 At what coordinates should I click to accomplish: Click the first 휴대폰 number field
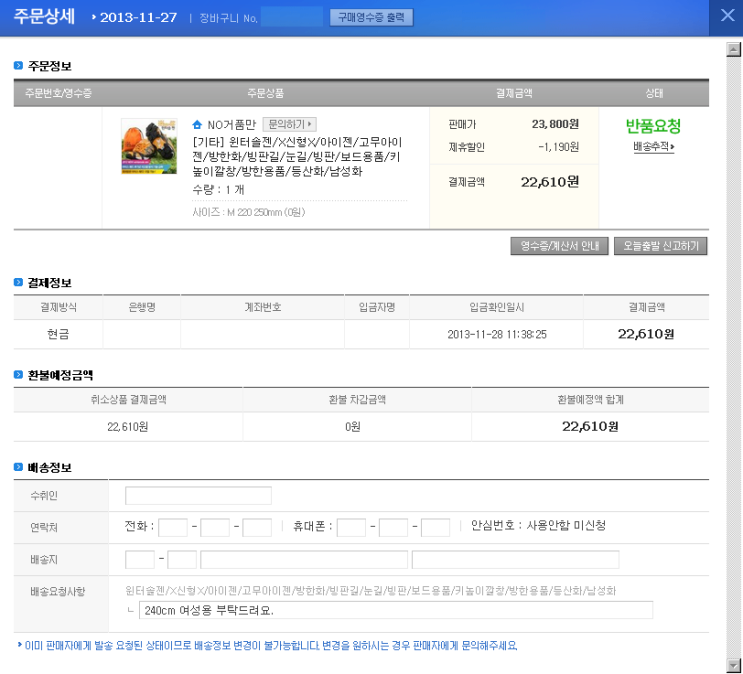pos(351,527)
